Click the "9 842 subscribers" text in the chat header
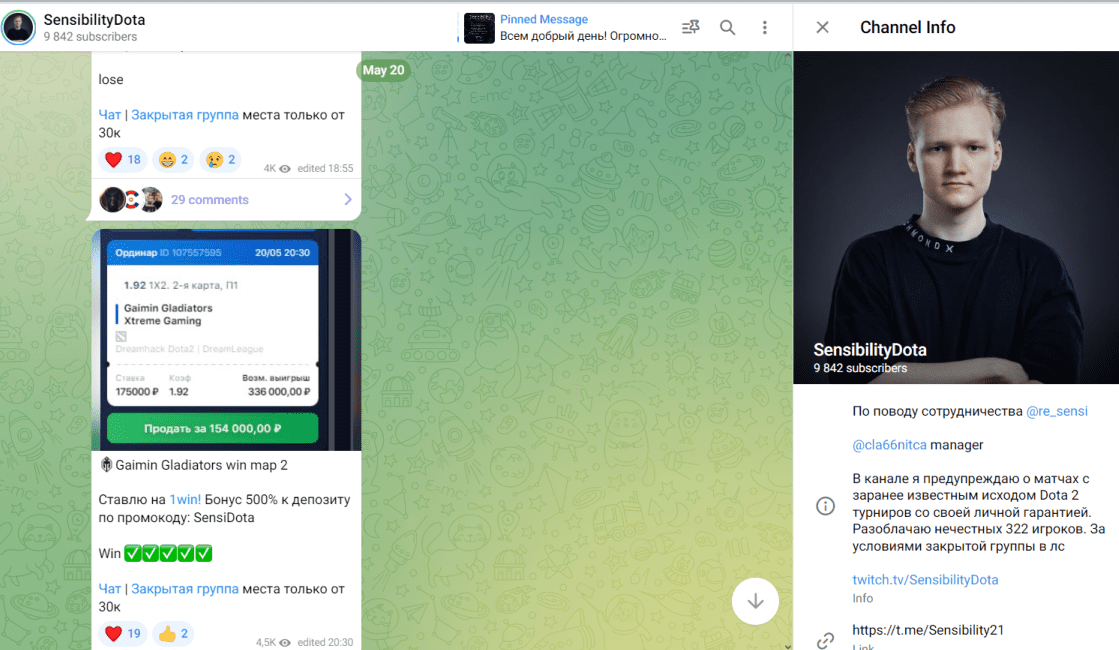This screenshot has height=650, width=1119. point(90,36)
